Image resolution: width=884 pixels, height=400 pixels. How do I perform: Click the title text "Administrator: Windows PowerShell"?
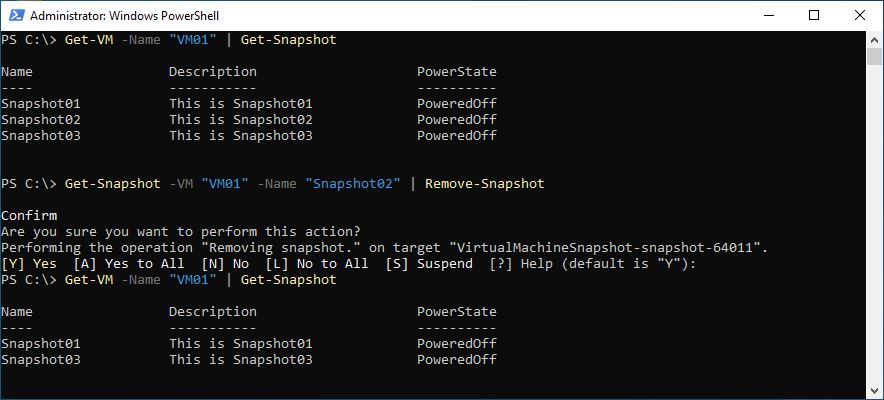pos(124,16)
